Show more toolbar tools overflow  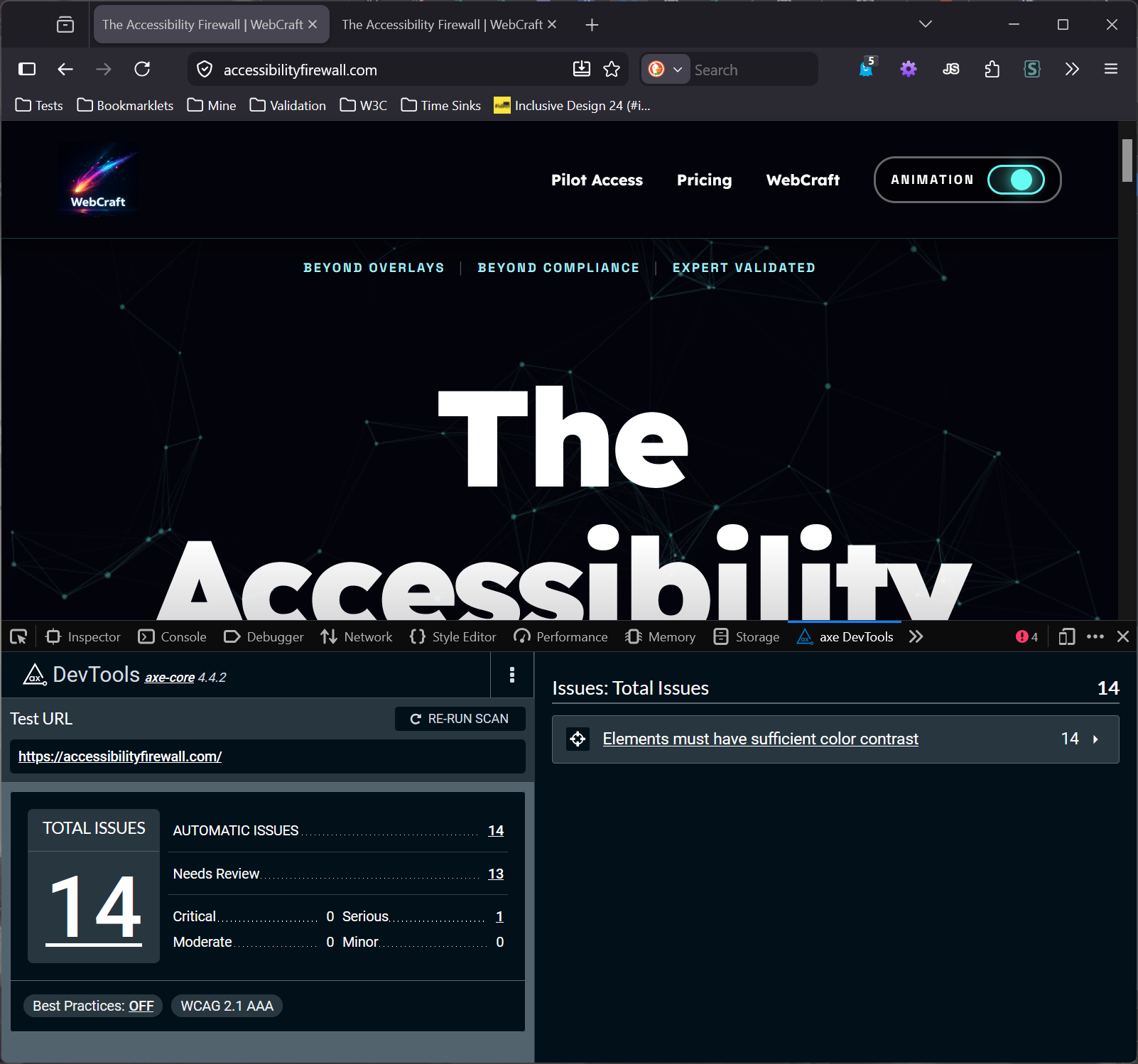click(x=1072, y=69)
